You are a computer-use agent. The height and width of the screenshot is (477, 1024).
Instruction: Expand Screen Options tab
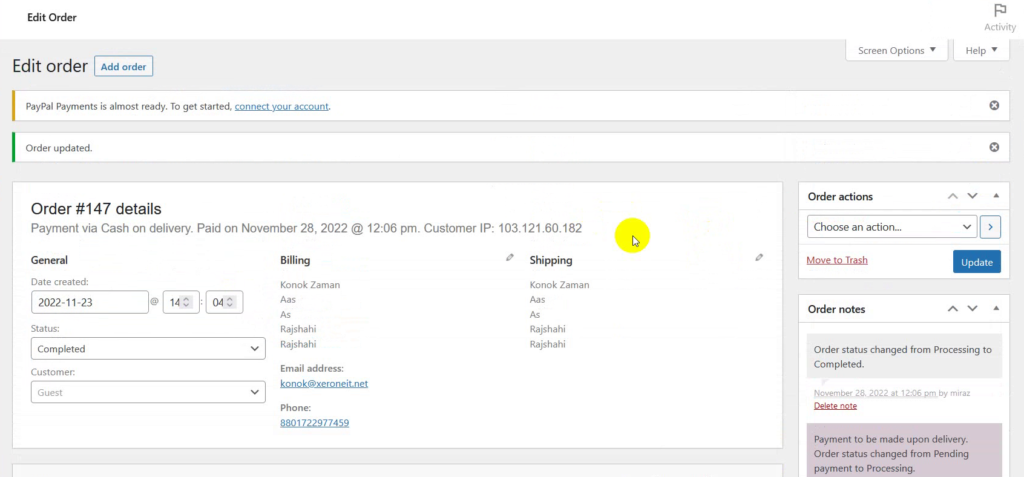click(x=897, y=50)
